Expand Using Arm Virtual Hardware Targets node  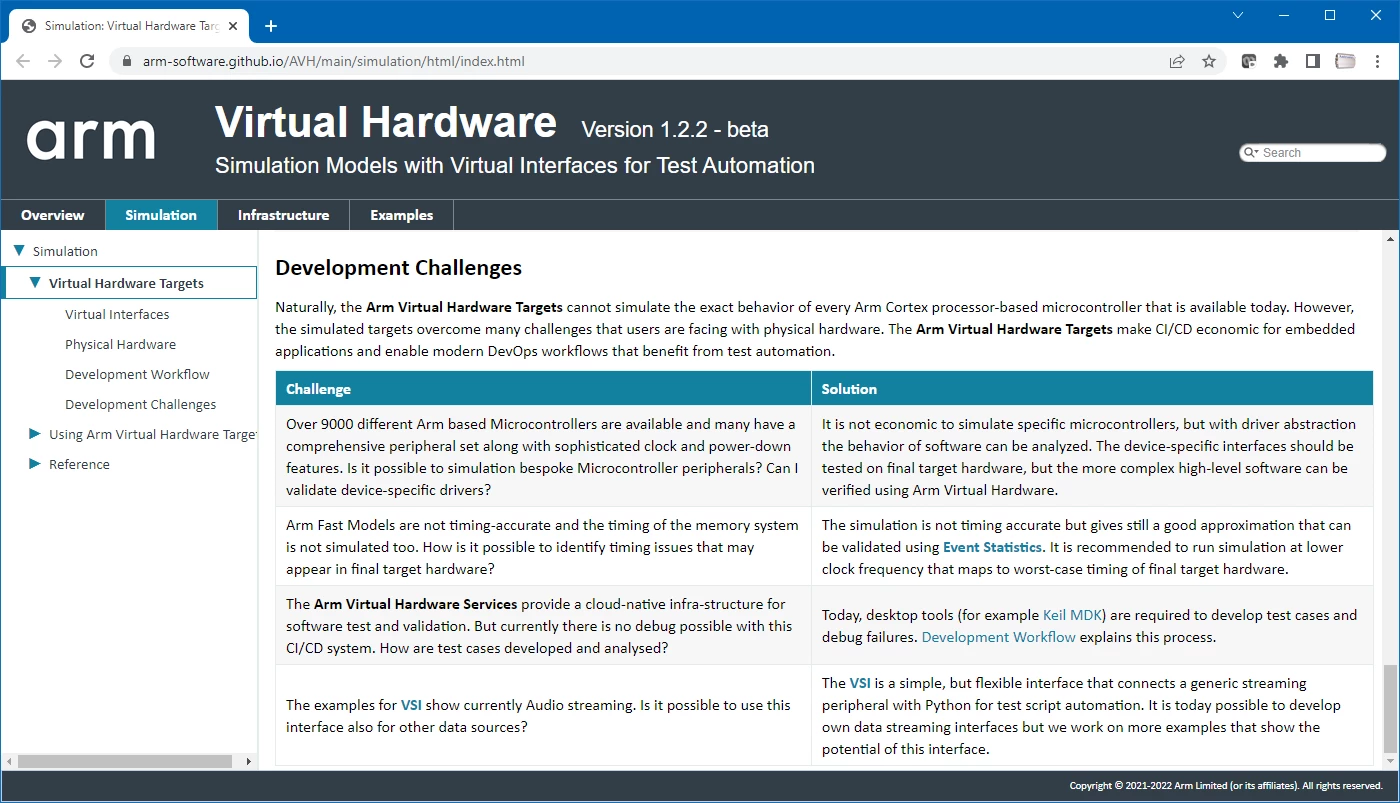pyautogui.click(x=35, y=434)
